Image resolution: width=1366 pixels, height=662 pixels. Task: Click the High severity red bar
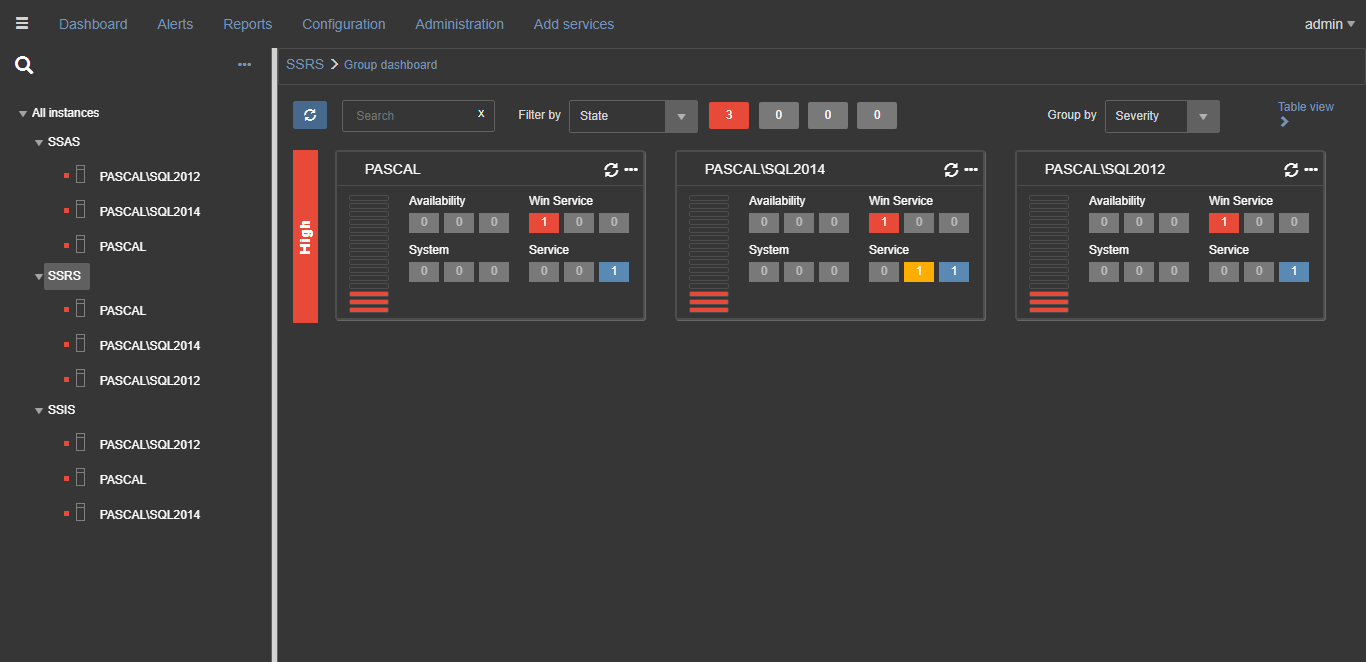tap(305, 236)
